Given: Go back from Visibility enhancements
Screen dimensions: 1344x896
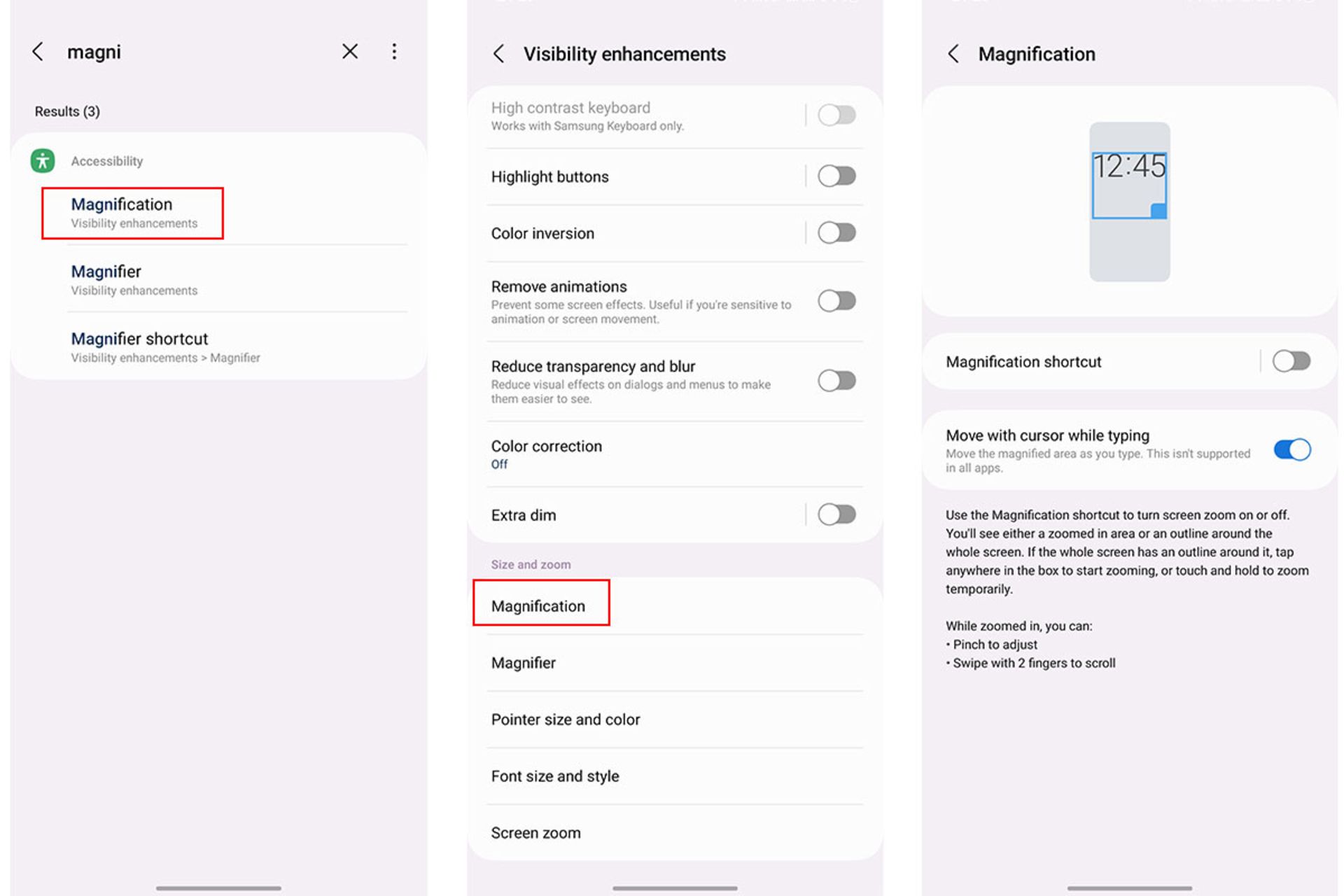Looking at the screenshot, I should [499, 54].
